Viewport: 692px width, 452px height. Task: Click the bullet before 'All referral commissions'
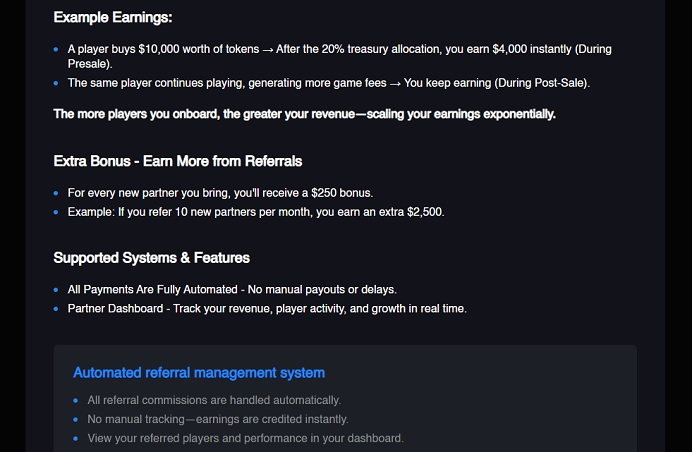[75, 400]
